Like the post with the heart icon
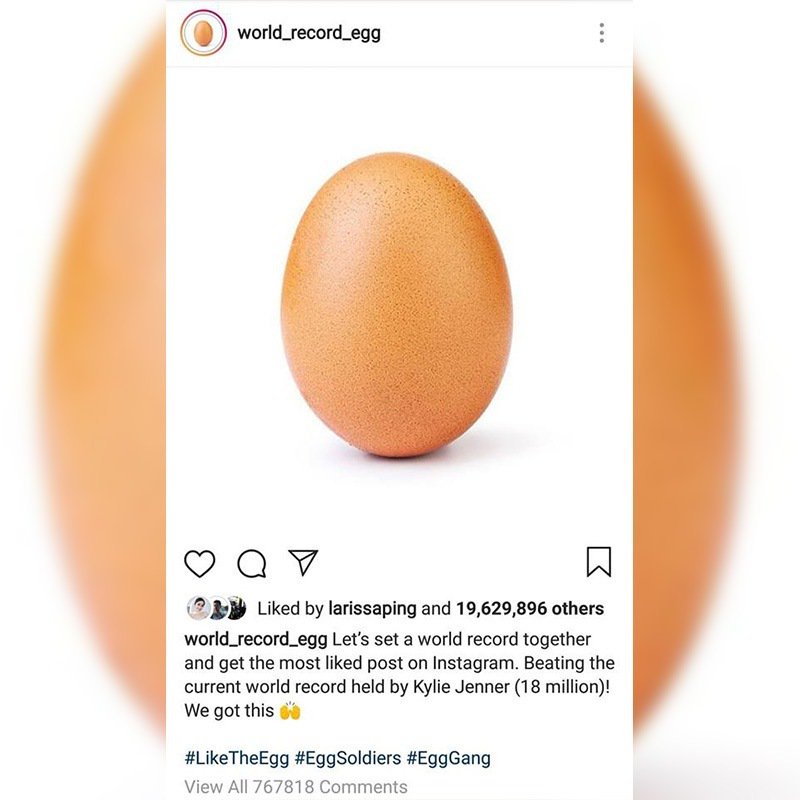The image size is (800, 800). tap(199, 563)
